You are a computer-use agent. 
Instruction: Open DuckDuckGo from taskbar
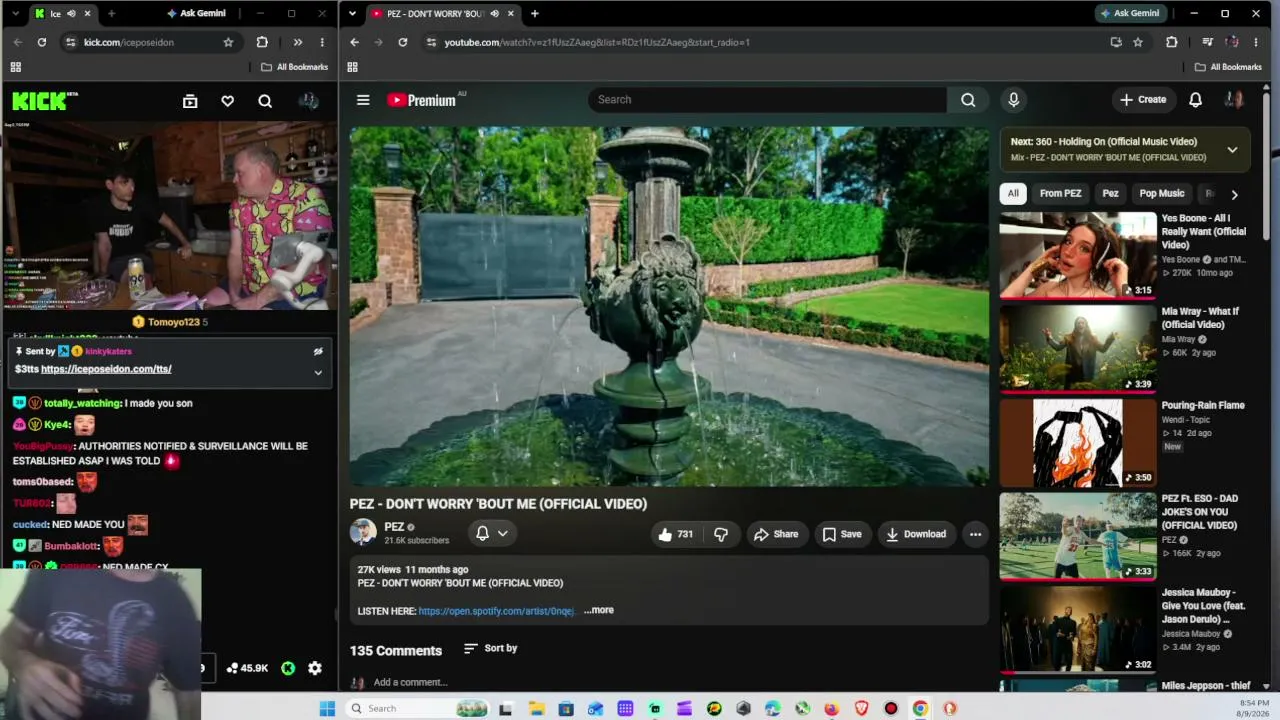(950, 709)
